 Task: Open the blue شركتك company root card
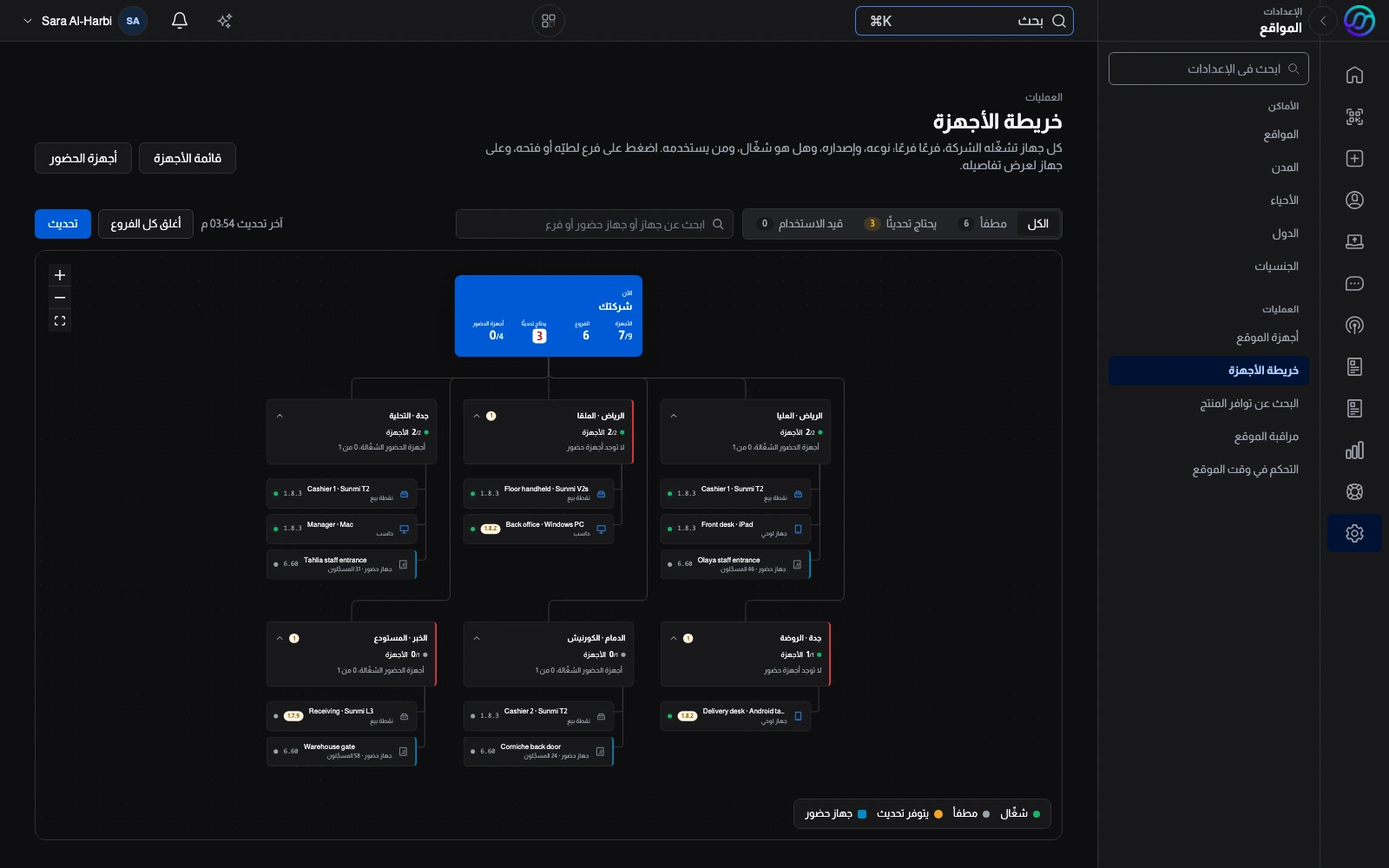coord(549,316)
